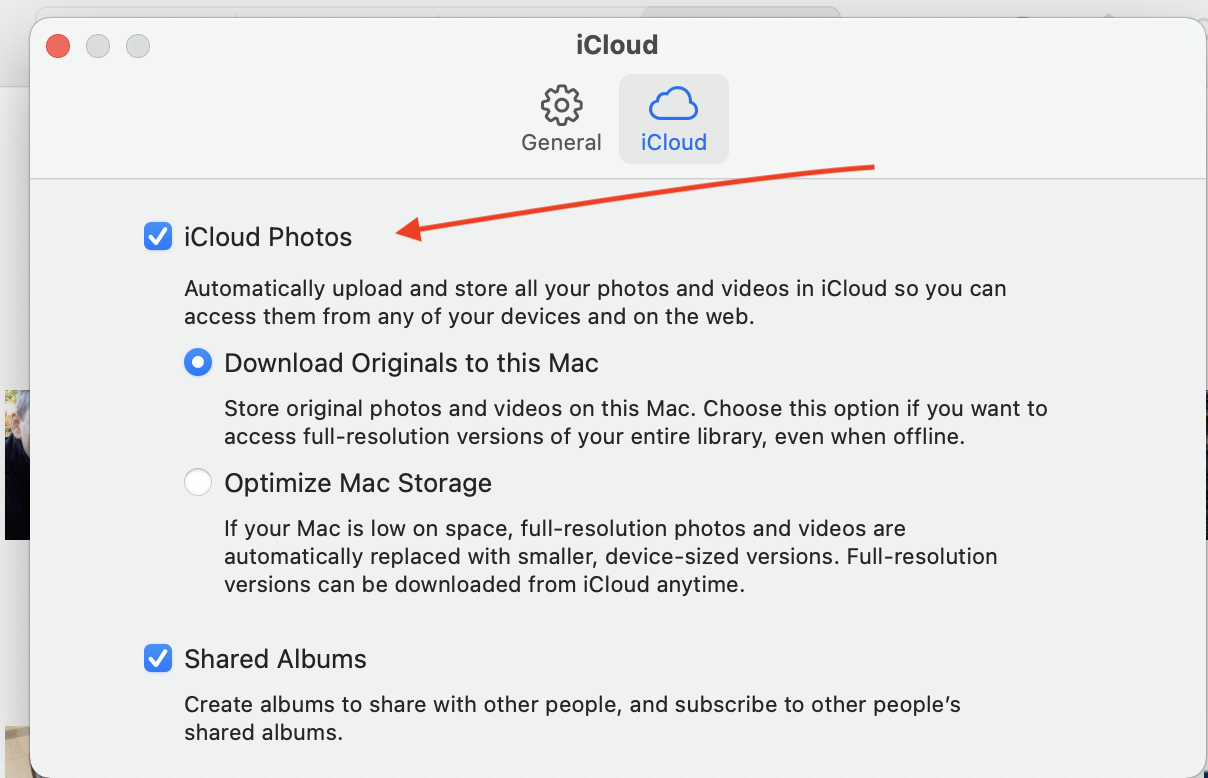Click the Automatically upload and store description

pos(595,303)
